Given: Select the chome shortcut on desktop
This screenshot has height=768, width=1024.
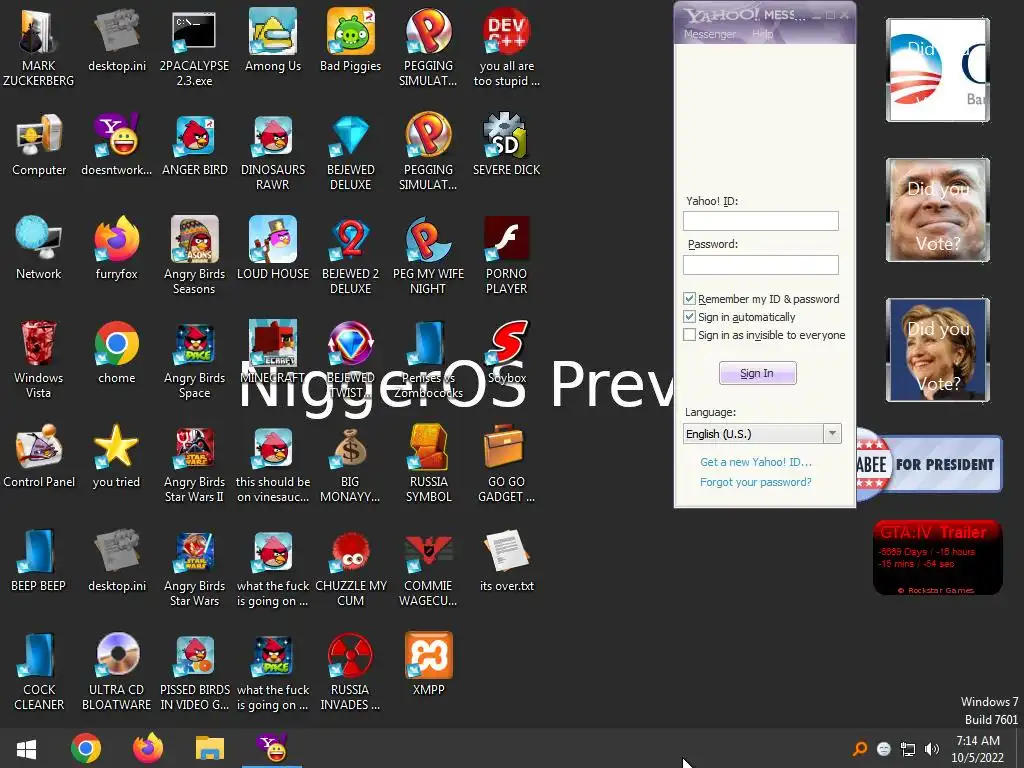Looking at the screenshot, I should pos(116,353).
